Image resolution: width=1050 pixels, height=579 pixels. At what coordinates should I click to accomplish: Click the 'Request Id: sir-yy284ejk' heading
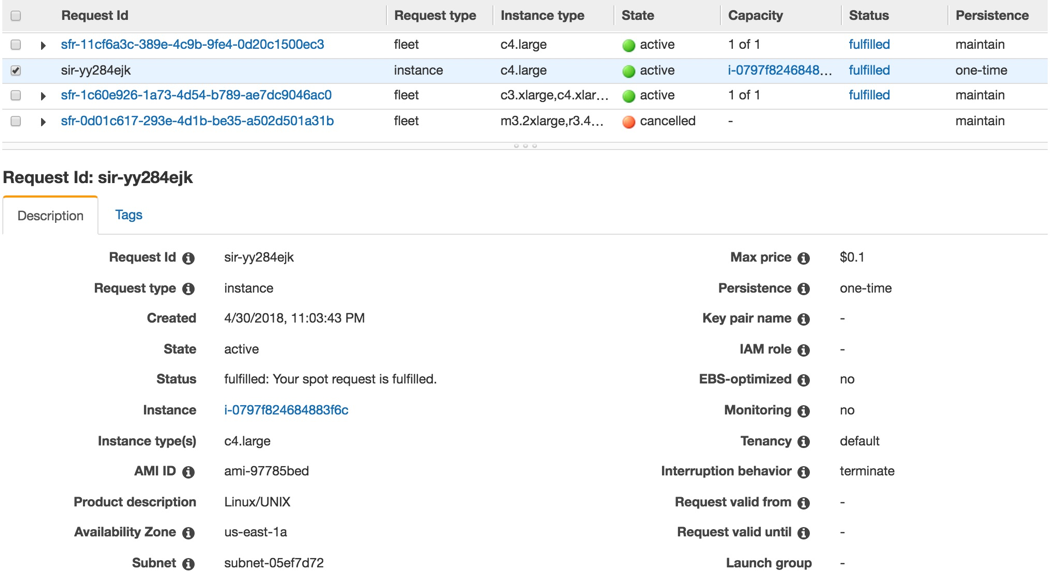click(x=98, y=177)
